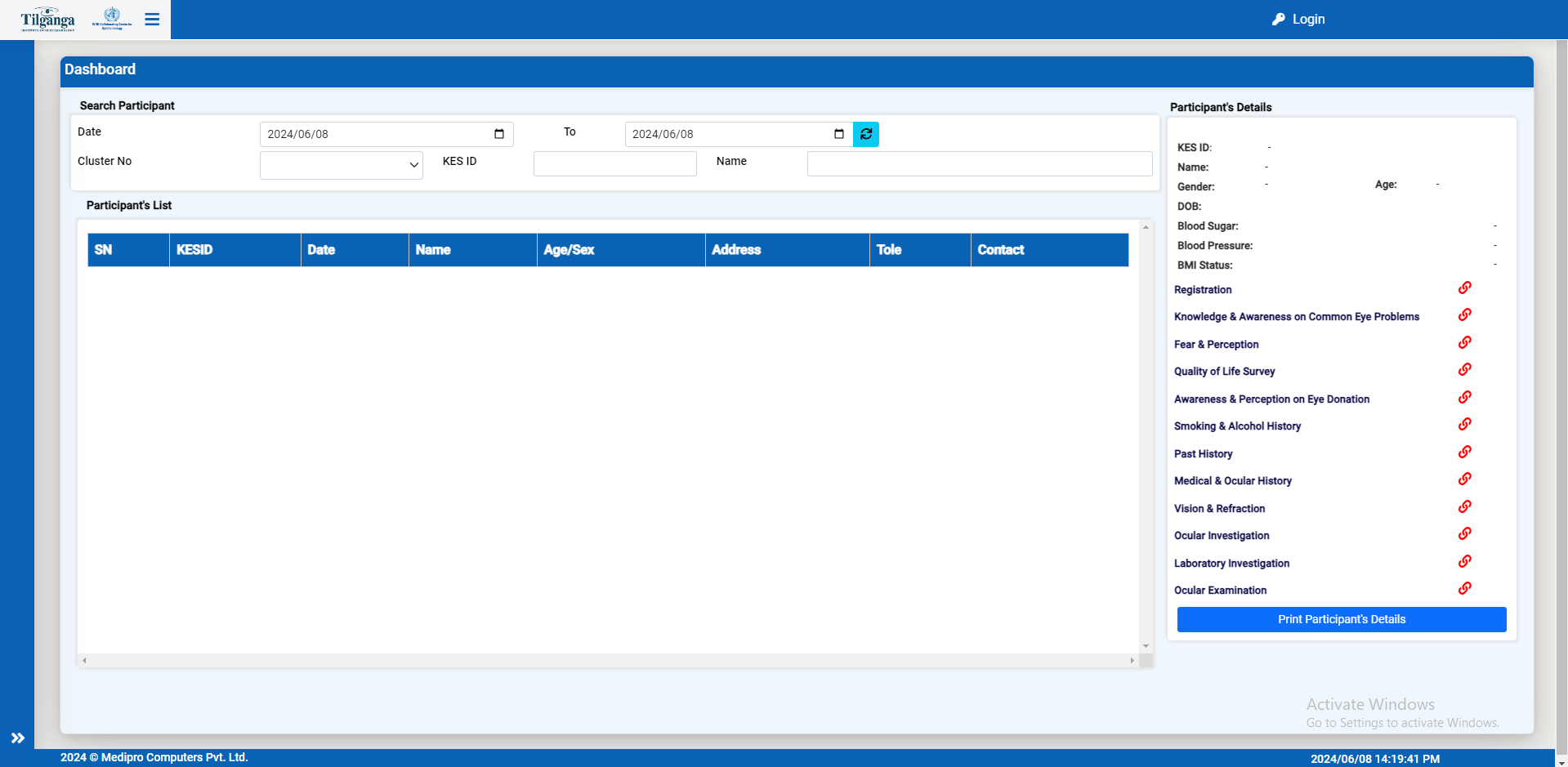Click the Login link
The height and width of the screenshot is (767, 1568).
(x=1299, y=19)
